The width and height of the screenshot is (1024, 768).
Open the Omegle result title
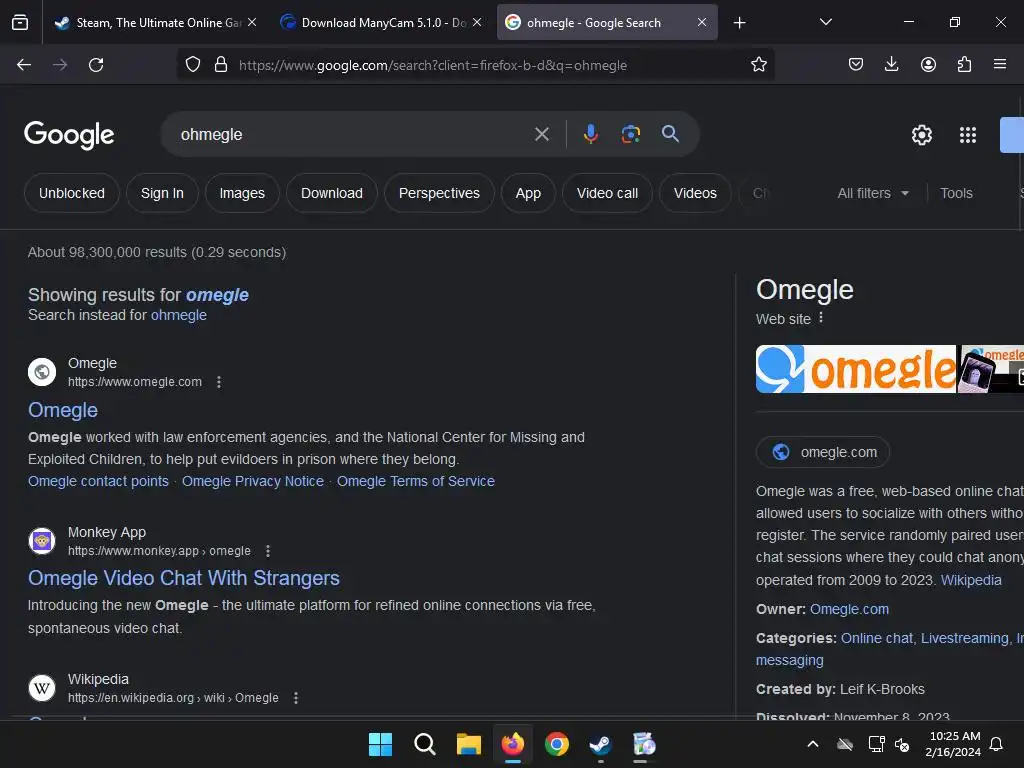(x=63, y=410)
